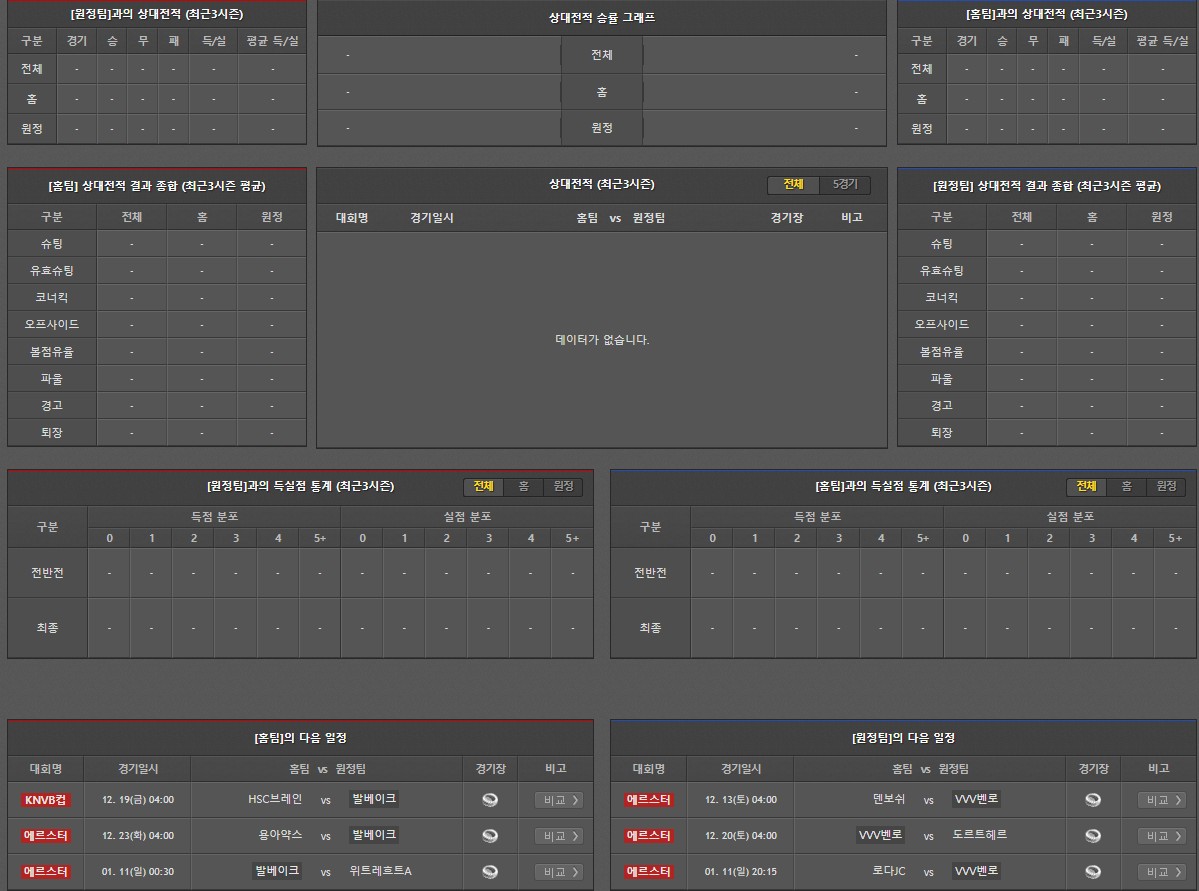Click stadium icon for 로다JC vs VVV벤로 match
1199x891 pixels.
(x=1093, y=872)
